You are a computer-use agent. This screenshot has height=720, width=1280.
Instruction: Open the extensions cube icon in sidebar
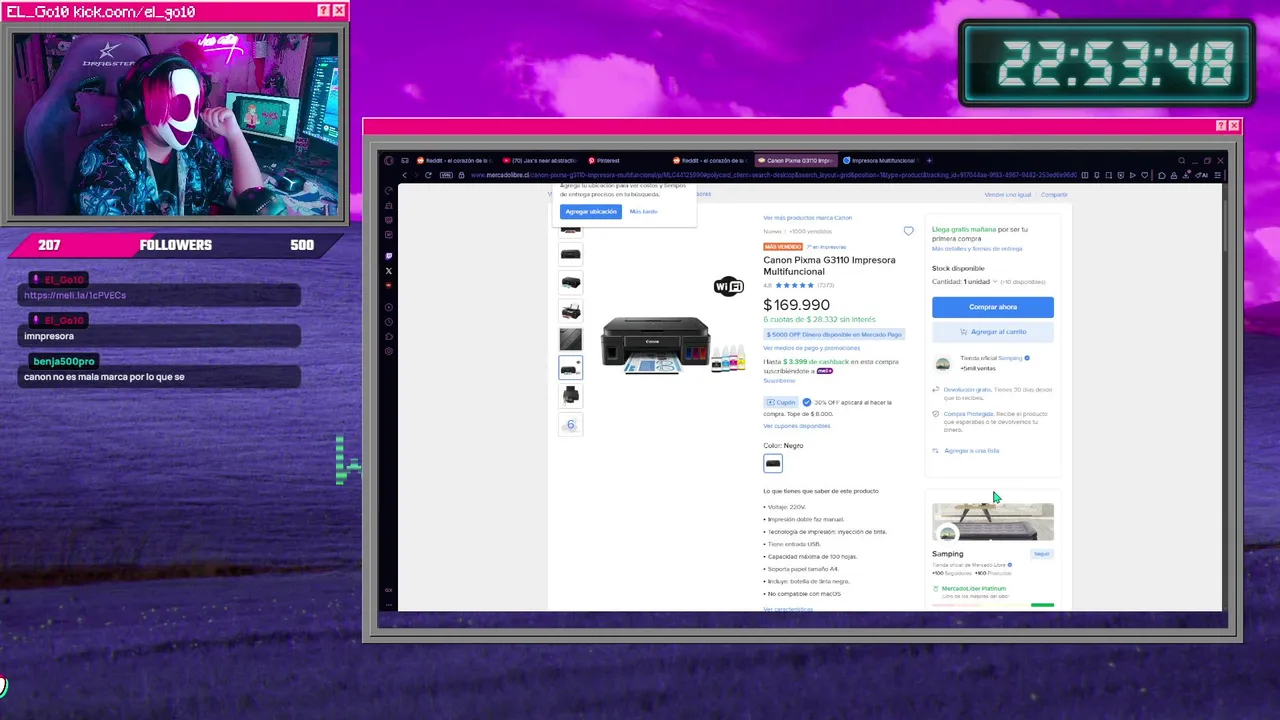389,336
